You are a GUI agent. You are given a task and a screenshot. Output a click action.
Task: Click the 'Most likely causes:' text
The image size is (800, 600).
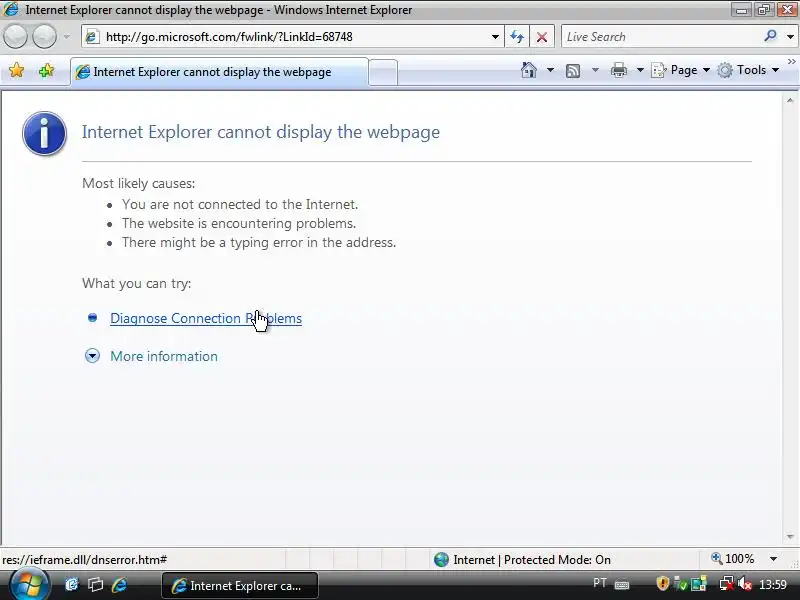tap(138, 183)
